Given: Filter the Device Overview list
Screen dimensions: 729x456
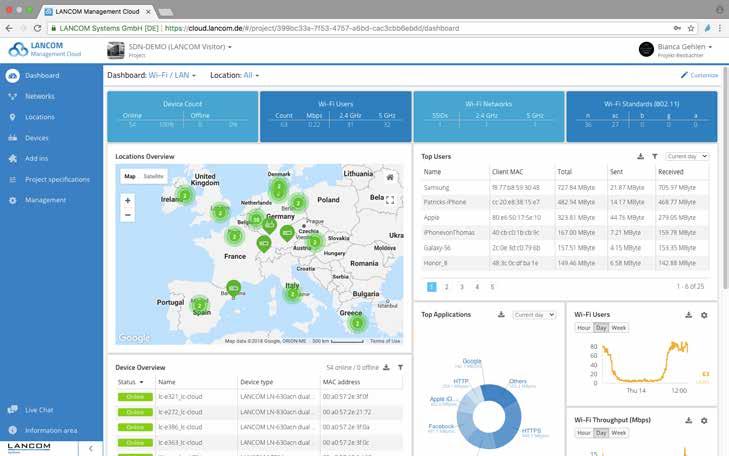Looking at the screenshot, I should [x=400, y=367].
